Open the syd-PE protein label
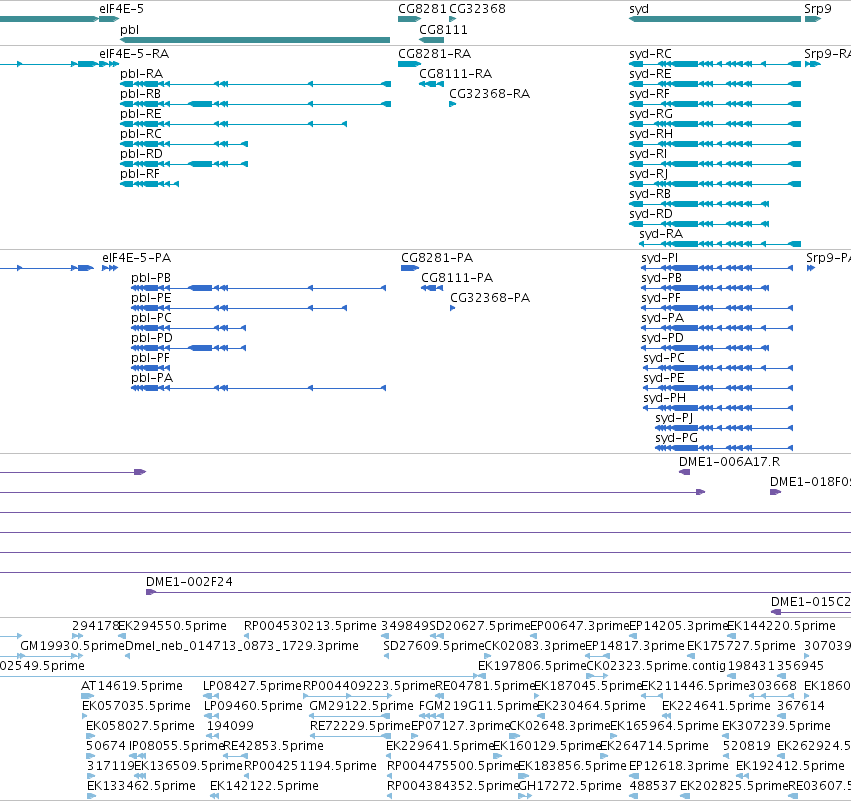This screenshot has height=801, width=851. pyautogui.click(x=664, y=378)
